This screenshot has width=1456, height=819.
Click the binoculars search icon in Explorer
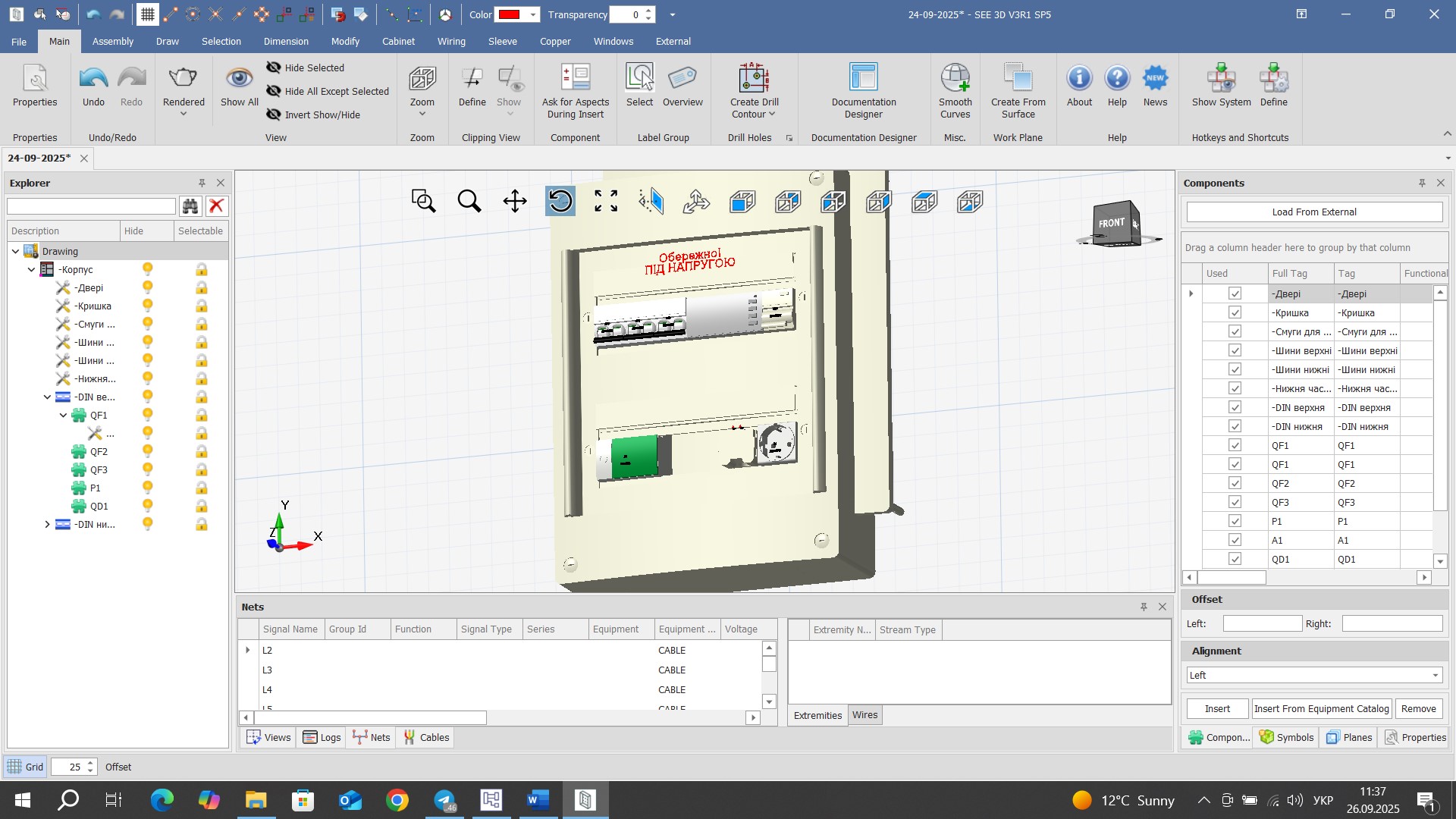coord(190,206)
